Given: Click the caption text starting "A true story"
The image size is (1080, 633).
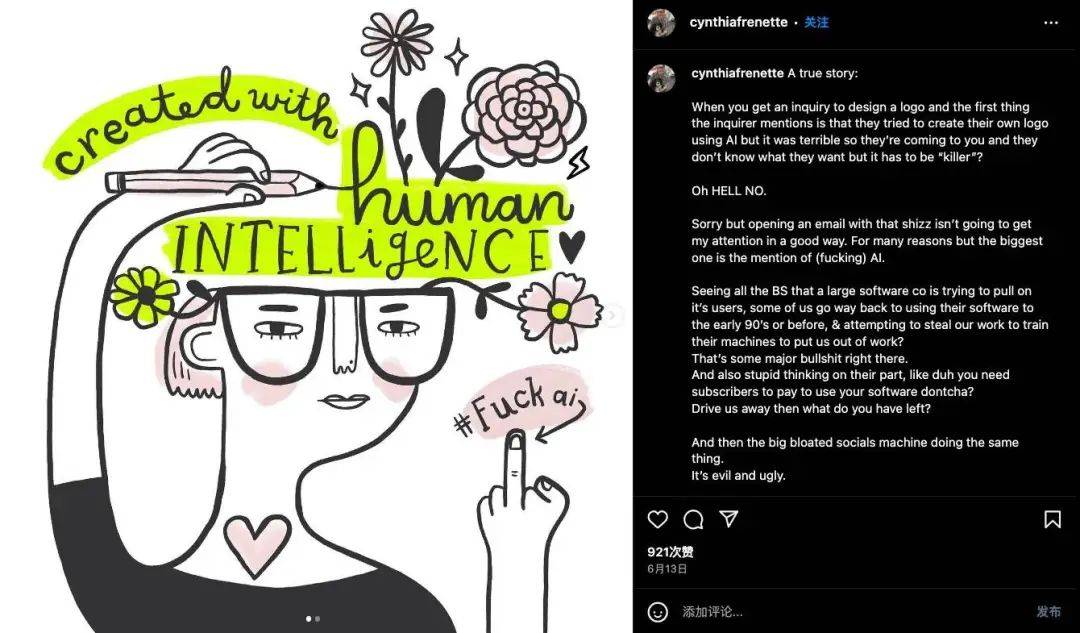Looking at the screenshot, I should (x=822, y=73).
